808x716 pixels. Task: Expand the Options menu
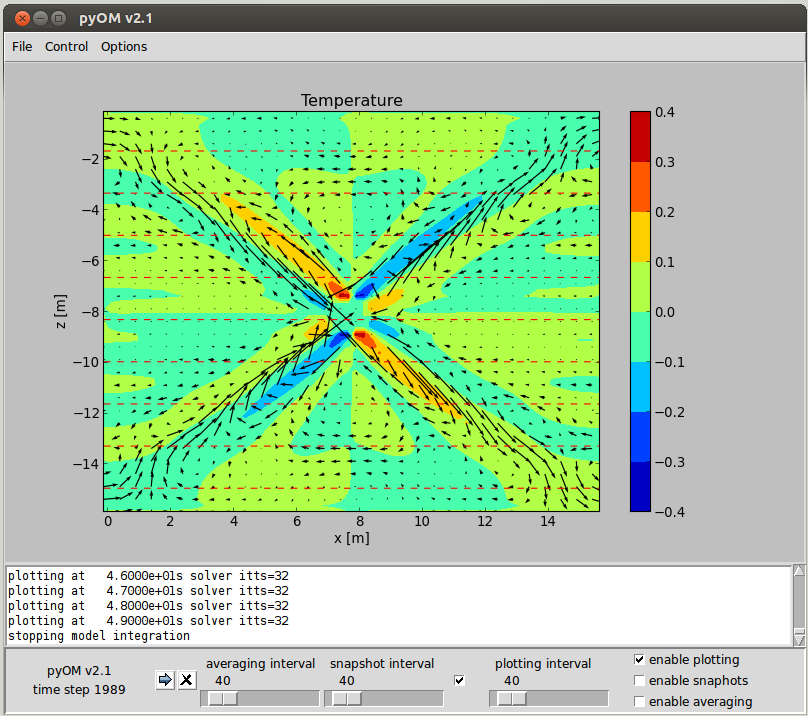[x=124, y=46]
